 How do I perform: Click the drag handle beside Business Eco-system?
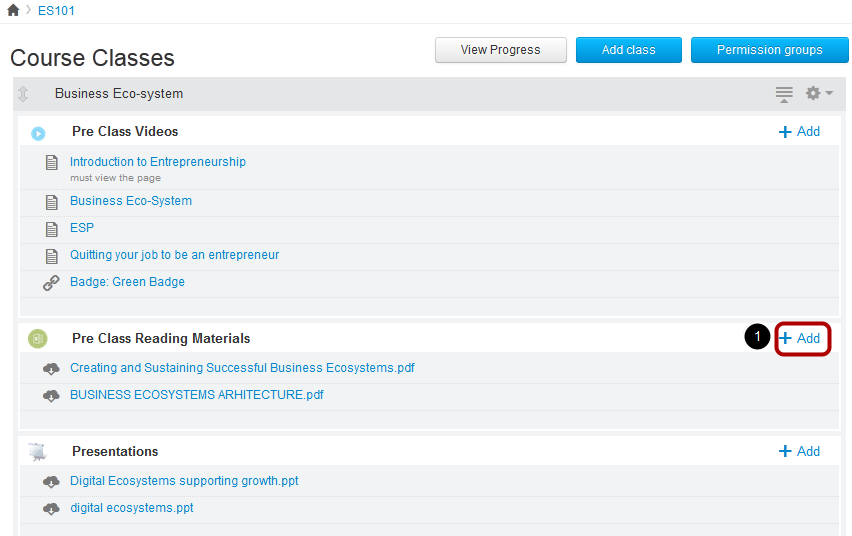[x=24, y=94]
